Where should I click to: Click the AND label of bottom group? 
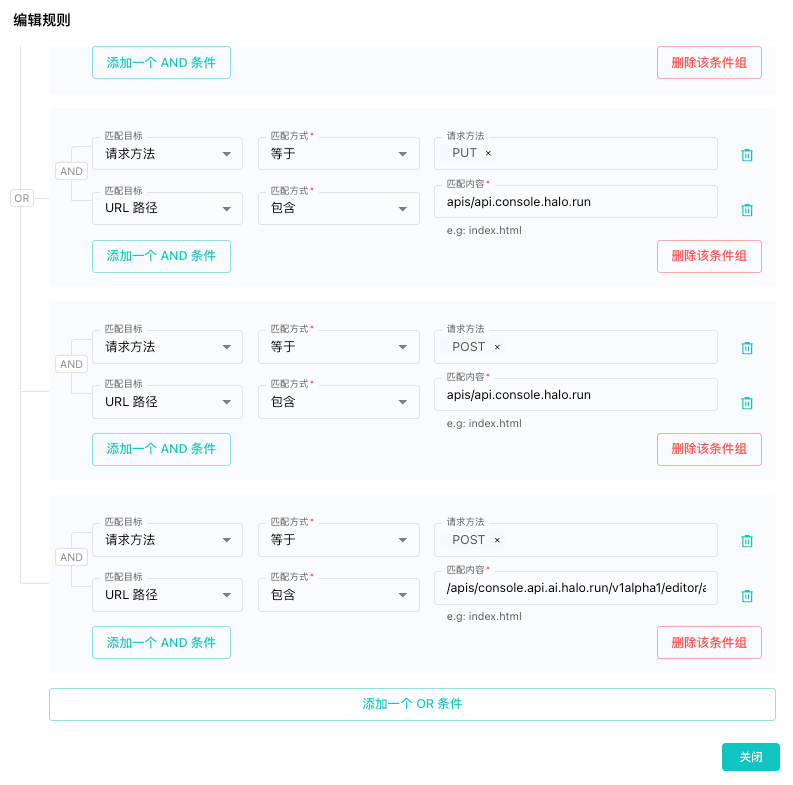coord(71,557)
